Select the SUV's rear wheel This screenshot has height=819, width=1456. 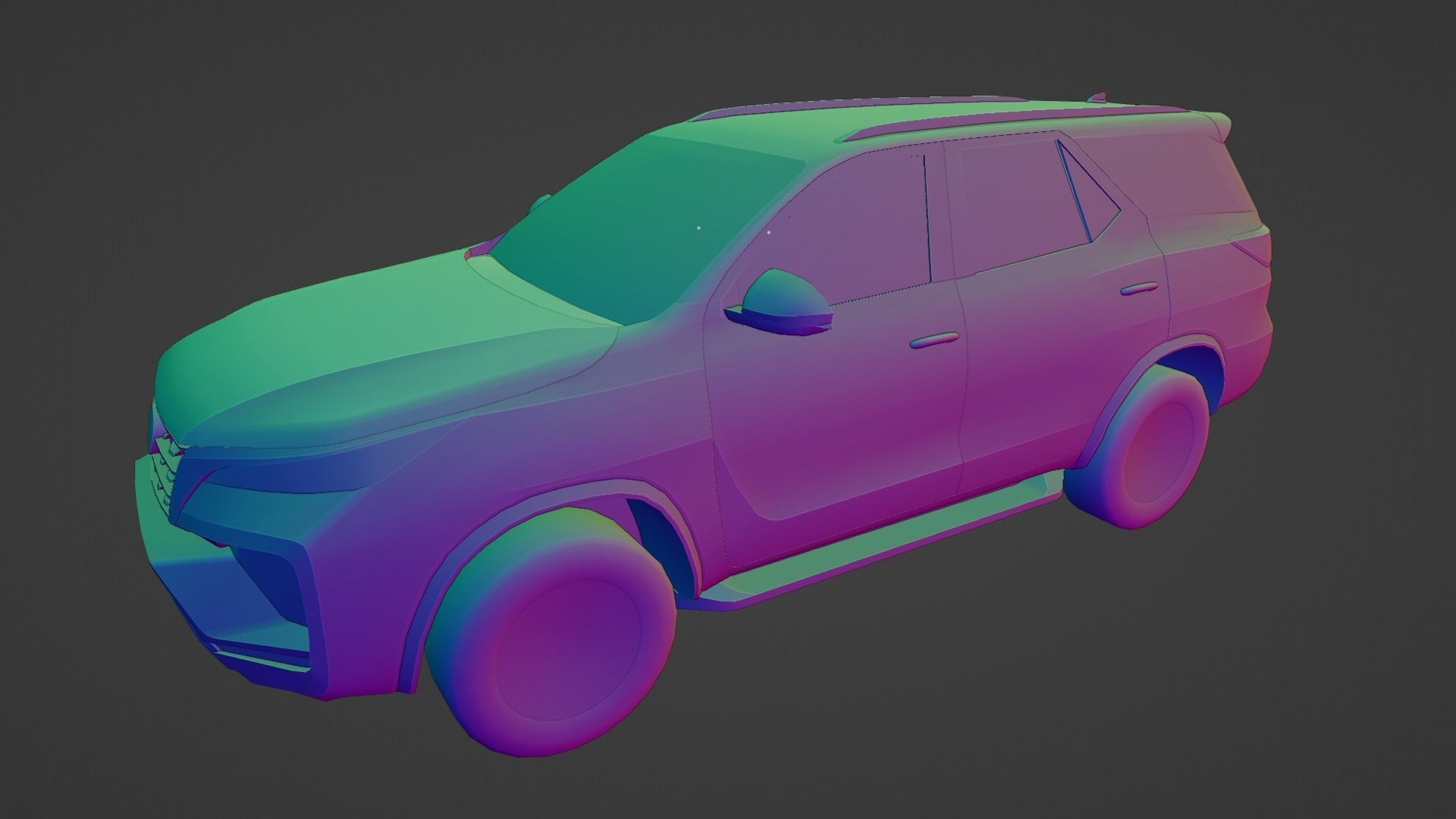[x=1137, y=447]
